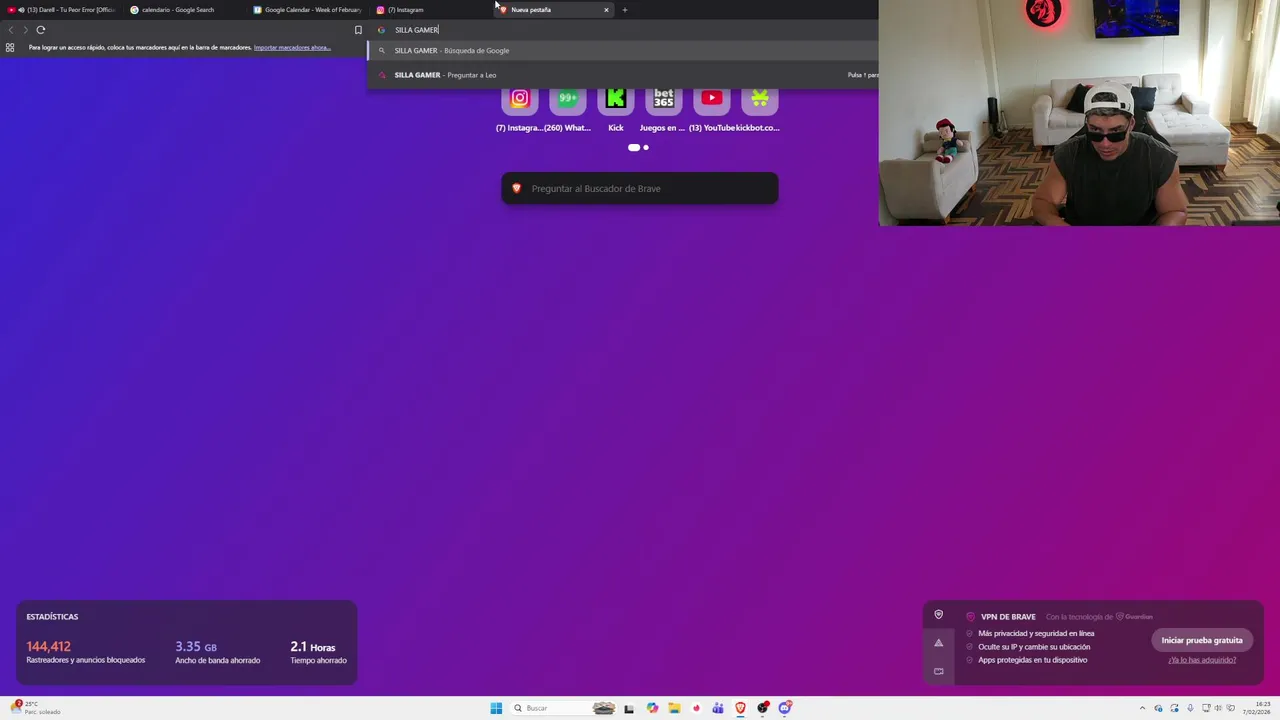
Task: Reload the page with refresh icon
Action: (41, 30)
